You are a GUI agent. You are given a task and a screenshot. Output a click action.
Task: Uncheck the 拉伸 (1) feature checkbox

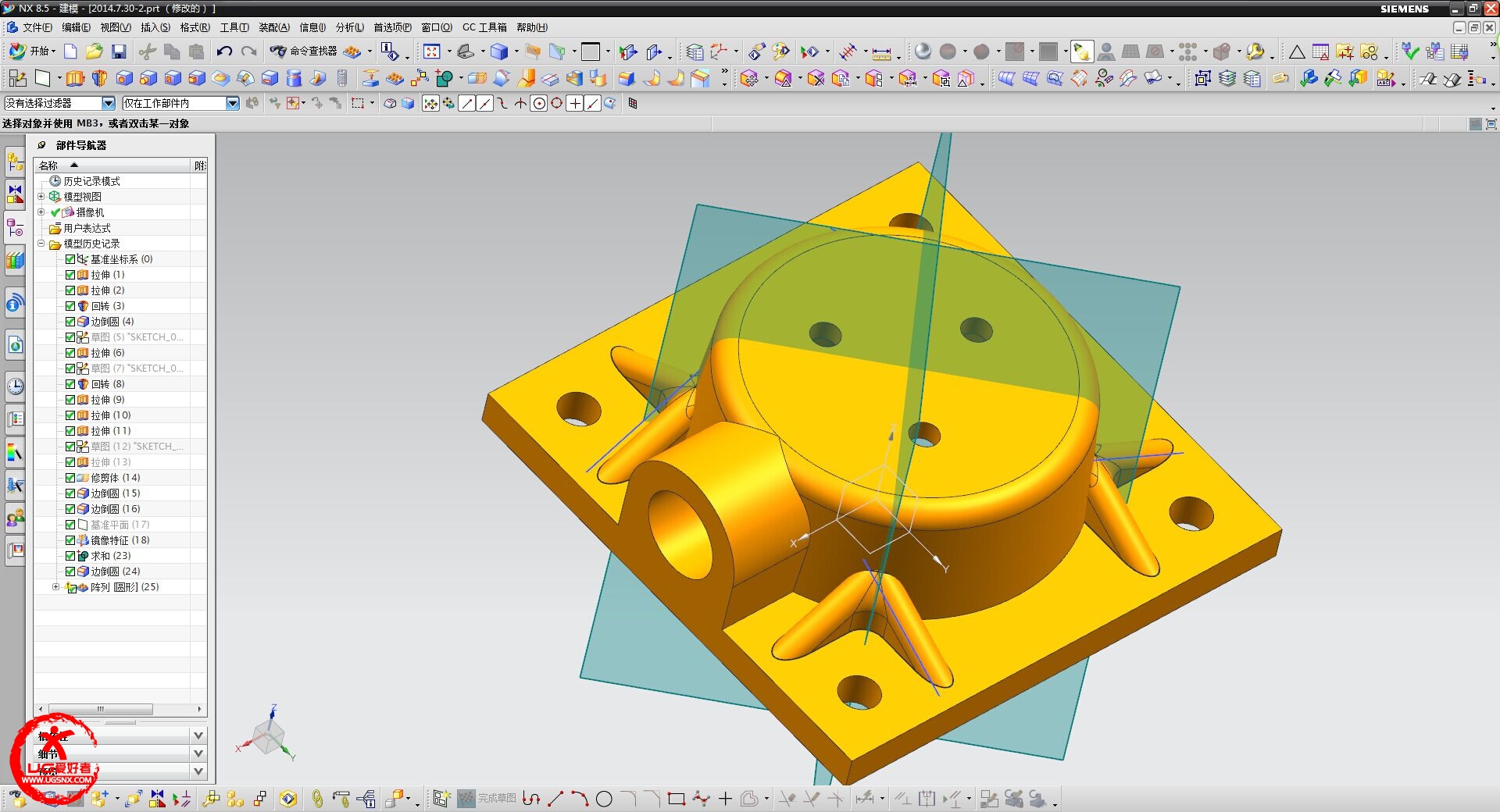[70, 275]
